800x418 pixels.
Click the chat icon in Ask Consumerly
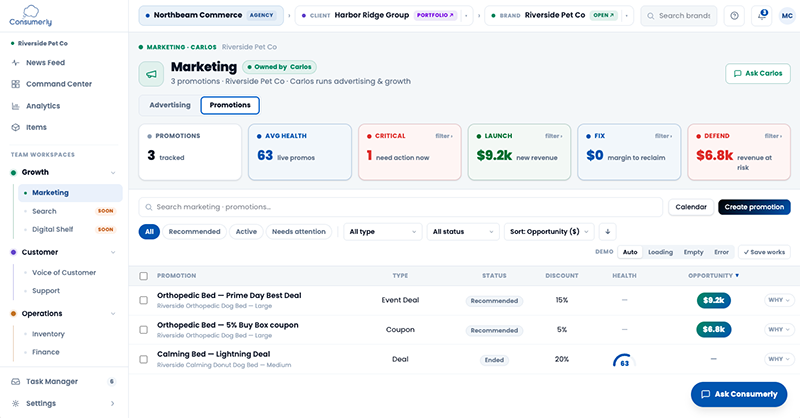(706, 395)
